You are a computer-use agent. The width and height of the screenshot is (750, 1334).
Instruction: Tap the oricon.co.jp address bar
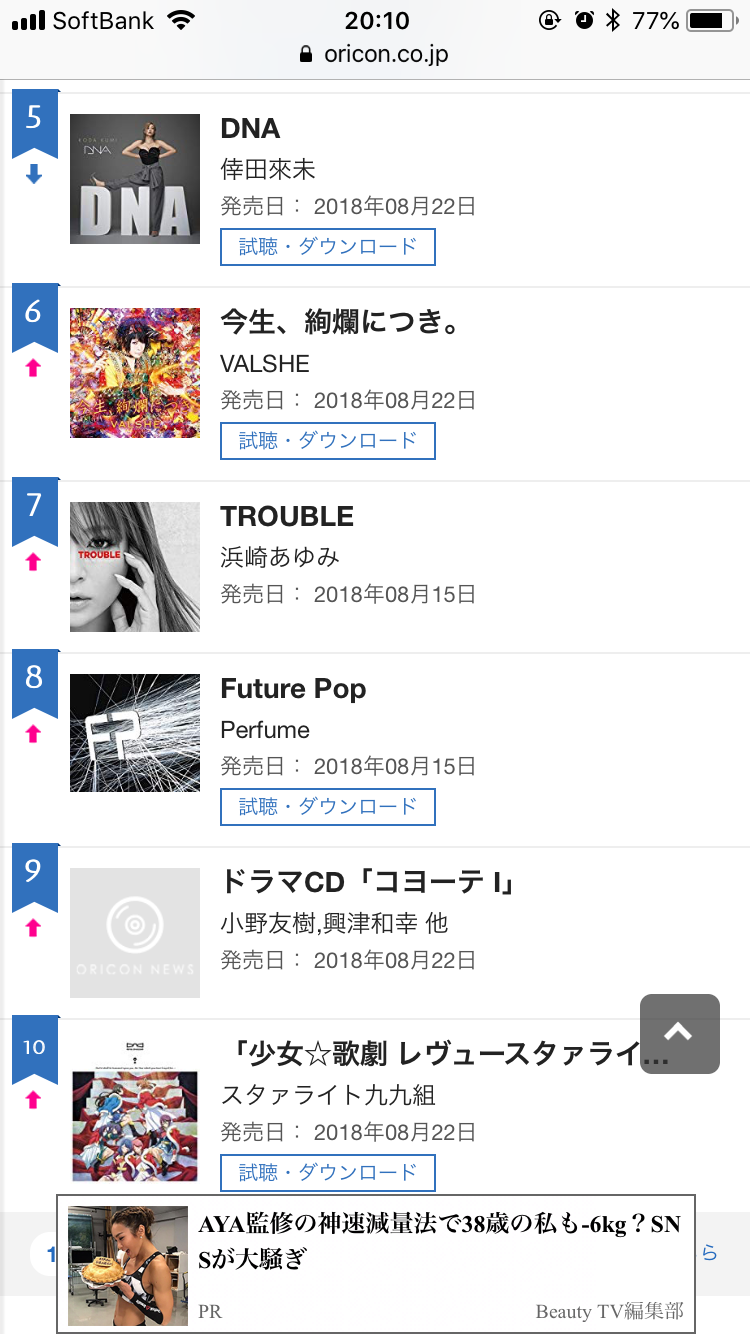[375, 55]
